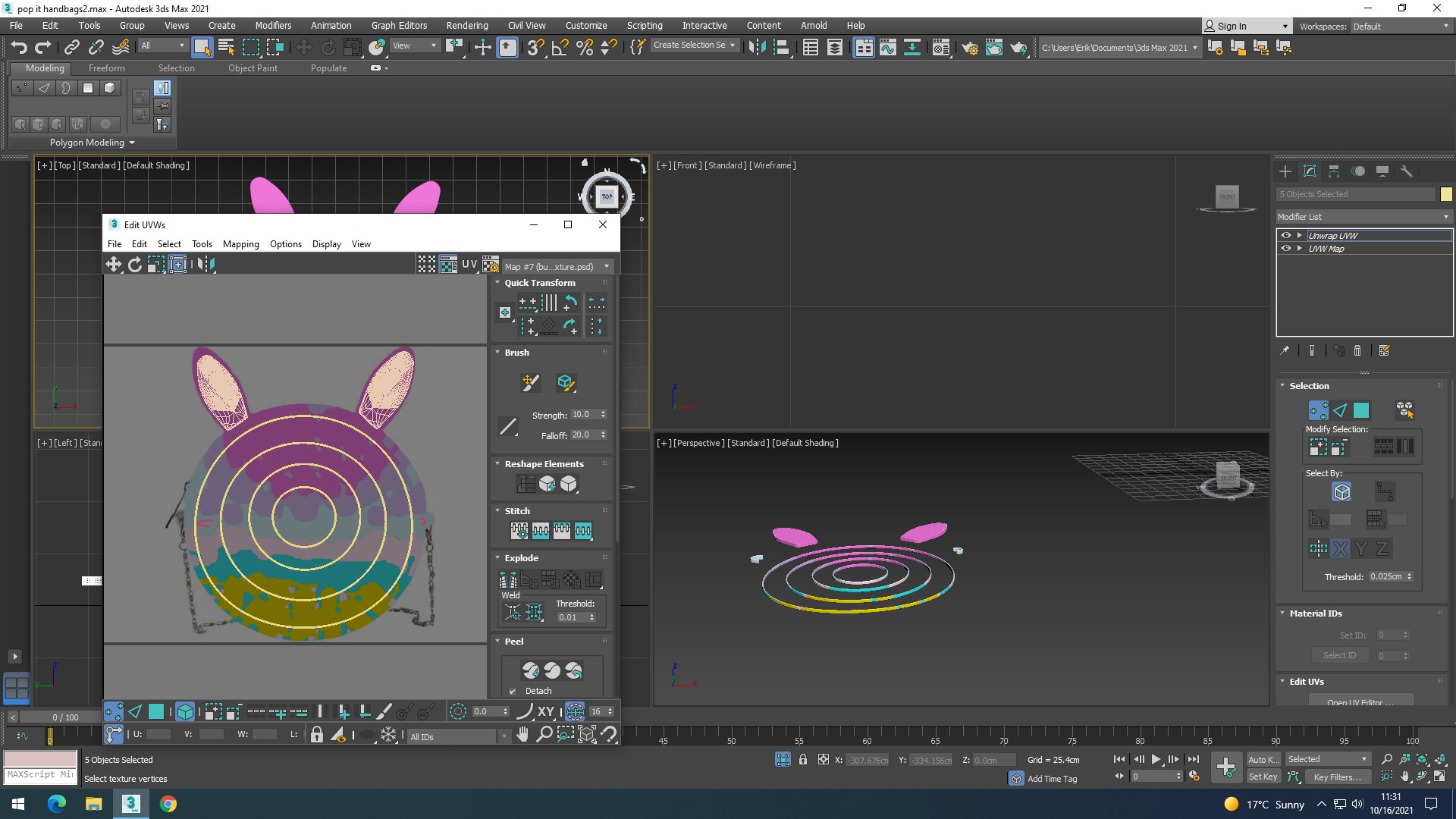Image resolution: width=1456 pixels, height=819 pixels.
Task: Open the Workspaces Default dropdown
Action: click(1401, 27)
